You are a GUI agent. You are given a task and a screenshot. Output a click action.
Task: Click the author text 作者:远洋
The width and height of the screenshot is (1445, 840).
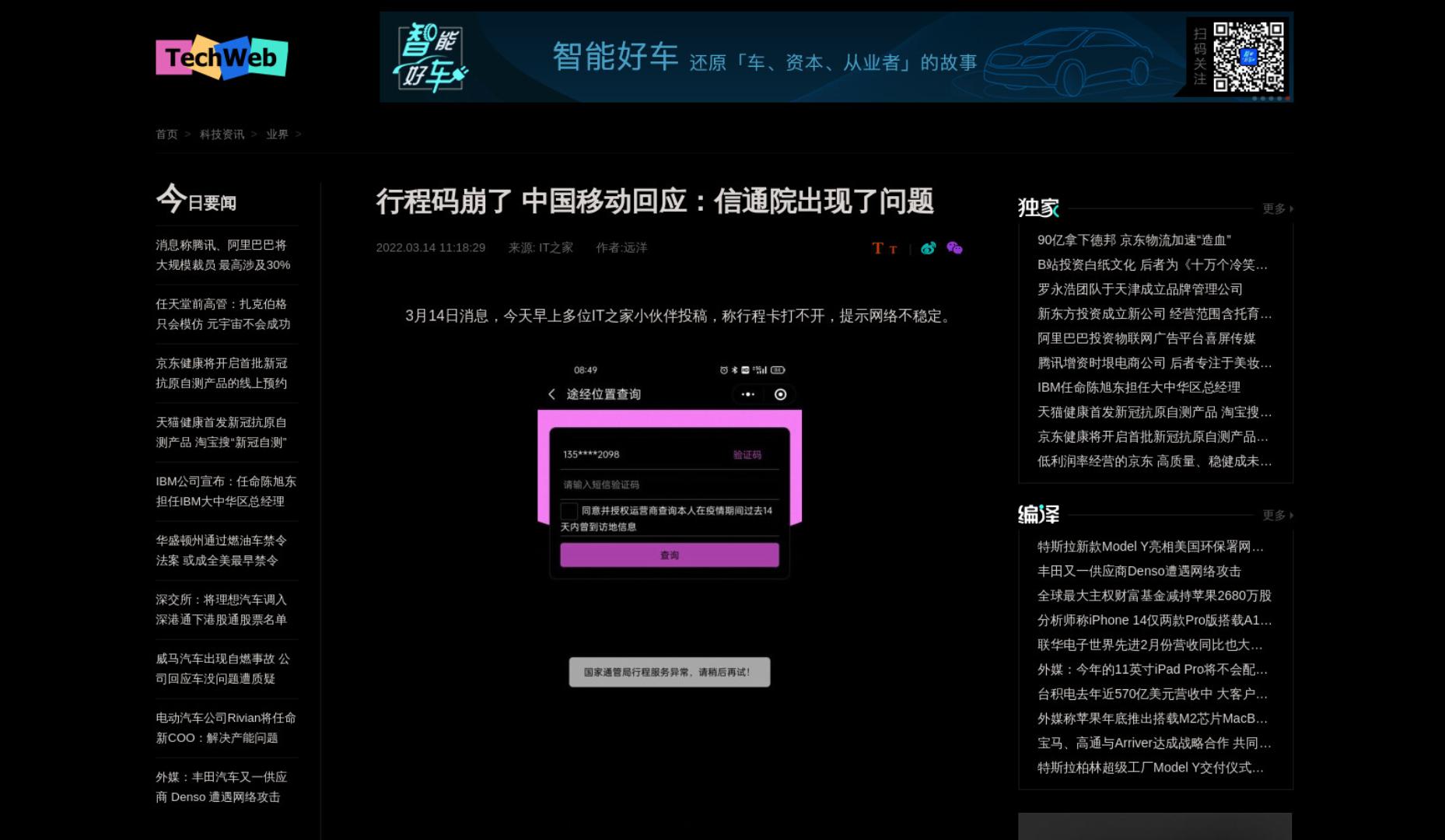(621, 247)
